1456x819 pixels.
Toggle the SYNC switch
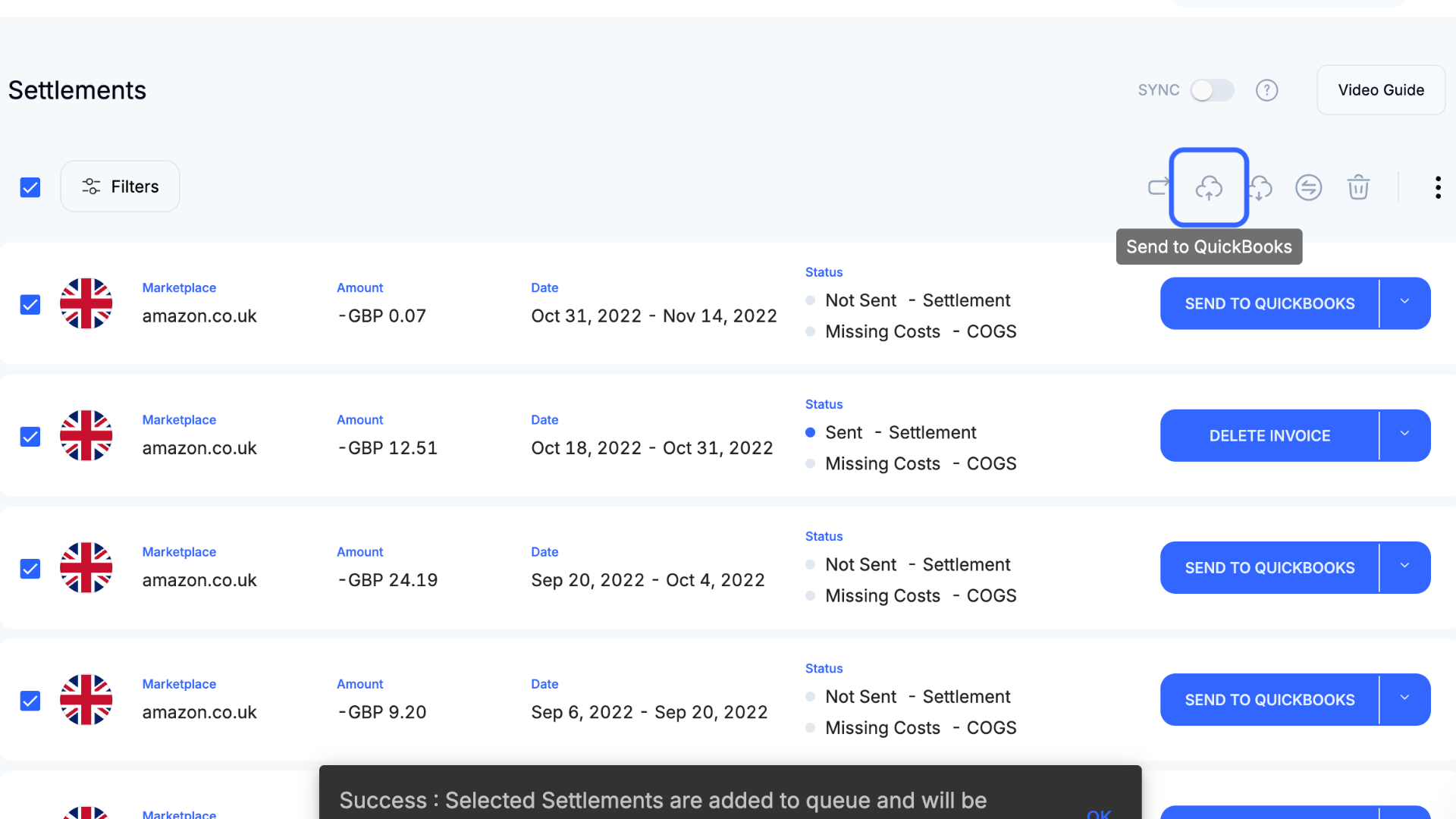click(1212, 90)
